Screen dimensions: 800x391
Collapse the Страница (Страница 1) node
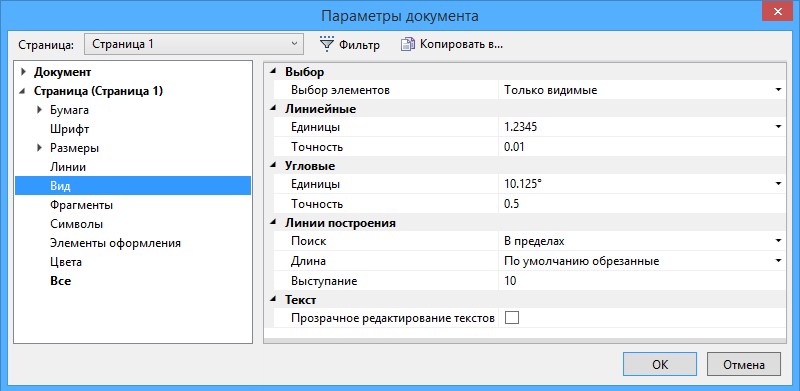(23, 91)
